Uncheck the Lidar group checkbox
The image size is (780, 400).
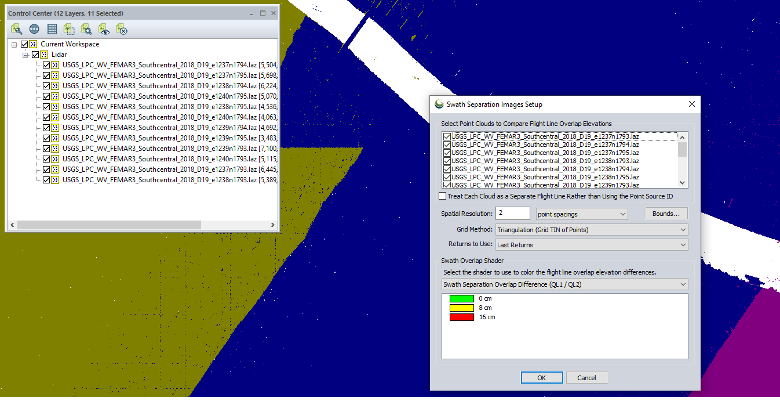click(x=36, y=54)
